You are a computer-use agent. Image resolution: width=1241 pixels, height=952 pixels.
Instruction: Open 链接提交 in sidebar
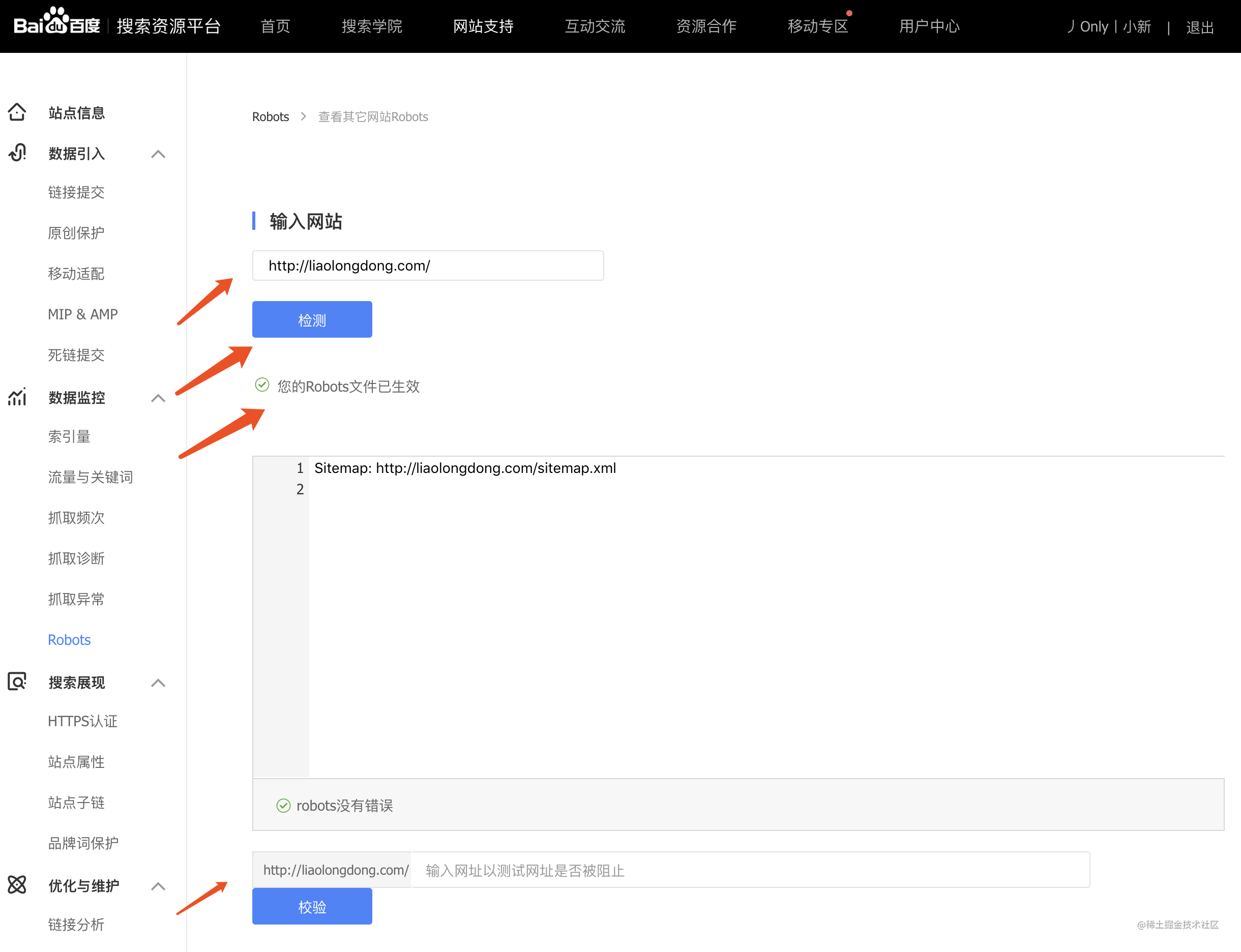pos(76,192)
